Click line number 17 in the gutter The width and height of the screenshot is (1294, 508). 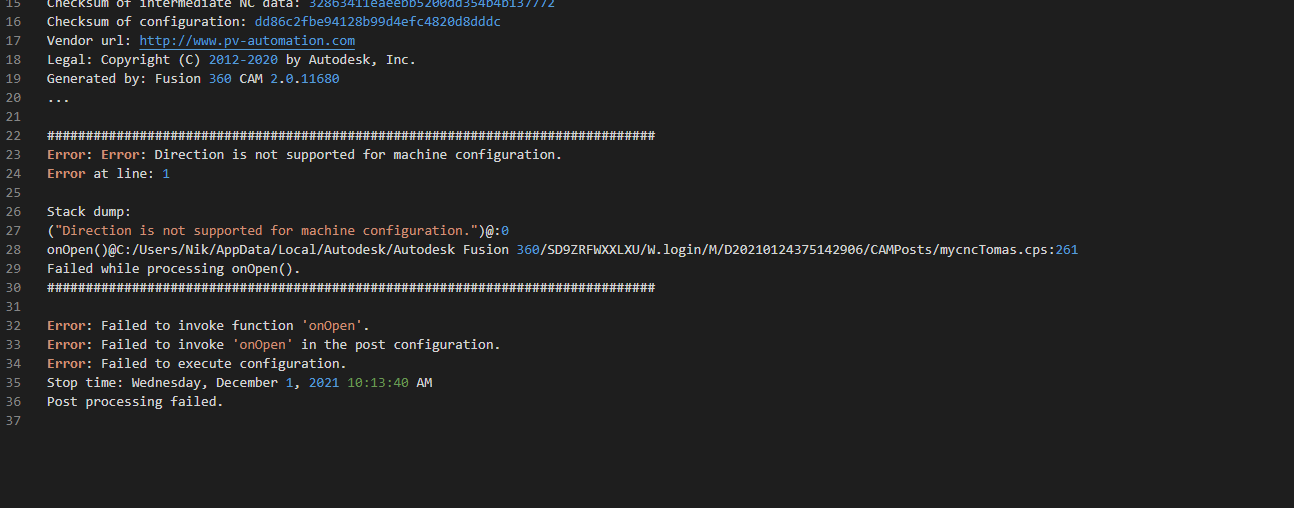pos(13,41)
